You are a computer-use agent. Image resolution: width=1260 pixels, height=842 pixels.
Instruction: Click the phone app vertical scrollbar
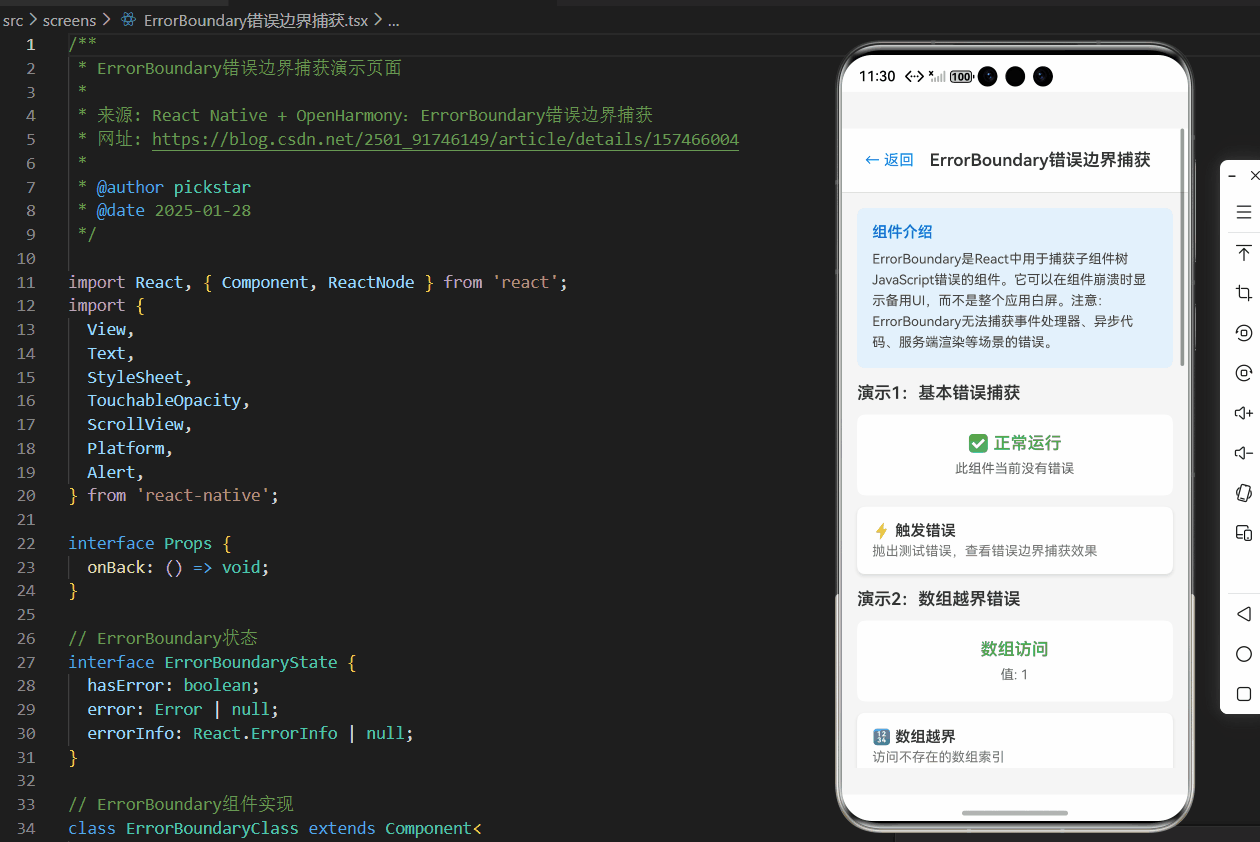1183,247
